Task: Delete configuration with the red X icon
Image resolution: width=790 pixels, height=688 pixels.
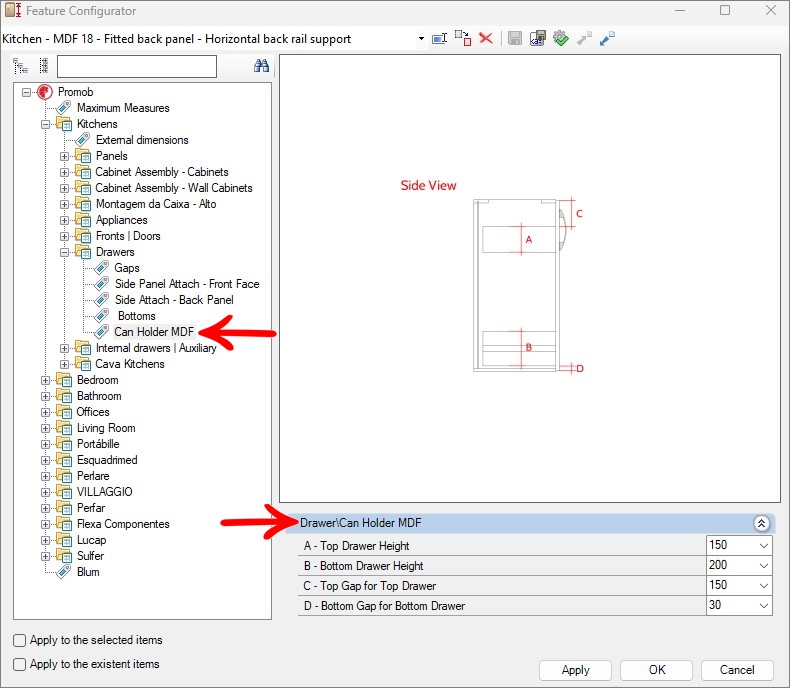Action: (486, 38)
